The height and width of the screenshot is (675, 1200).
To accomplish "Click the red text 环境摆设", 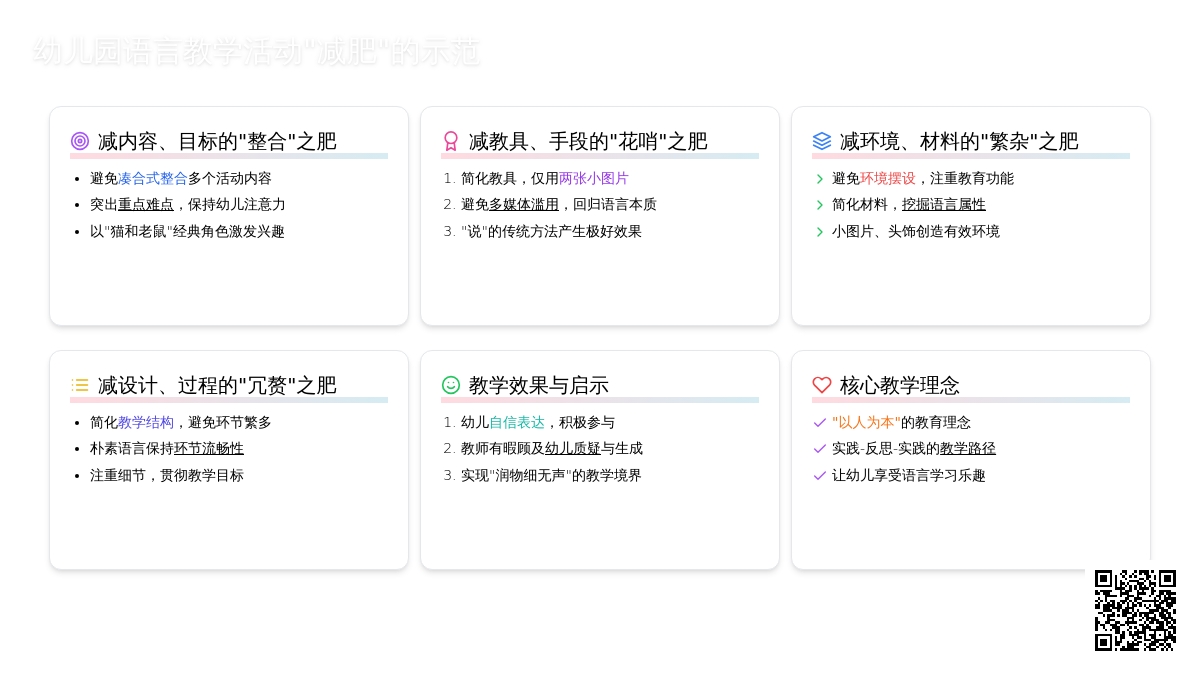I will [x=888, y=179].
